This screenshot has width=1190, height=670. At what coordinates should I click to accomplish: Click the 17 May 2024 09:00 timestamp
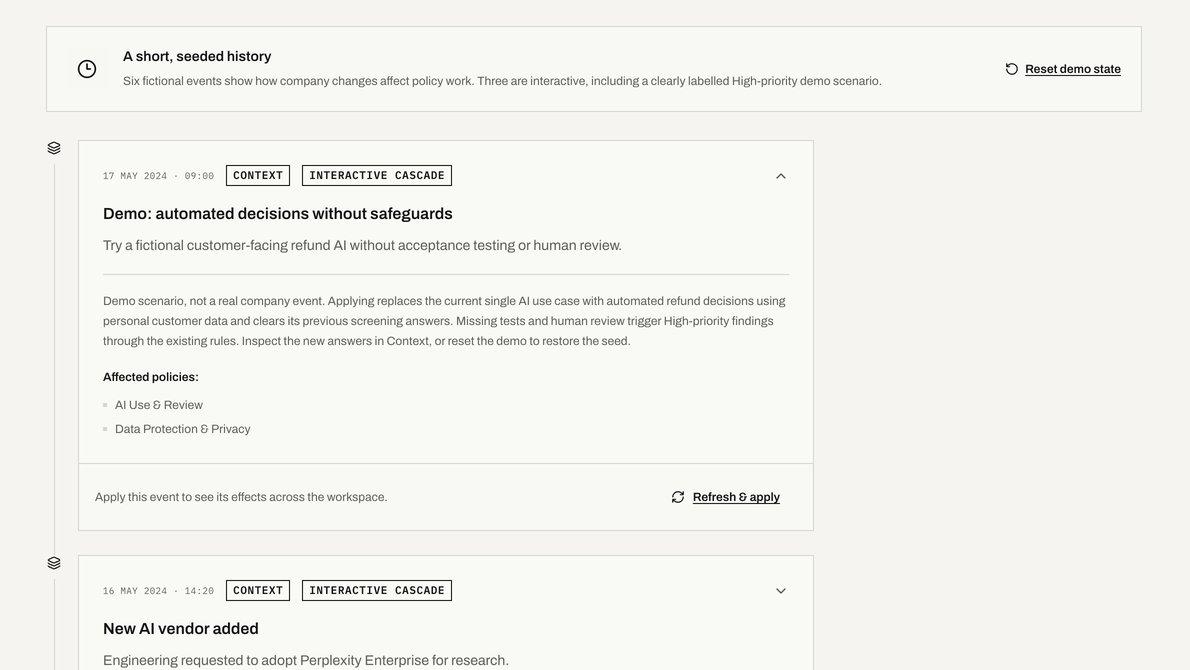(x=159, y=176)
